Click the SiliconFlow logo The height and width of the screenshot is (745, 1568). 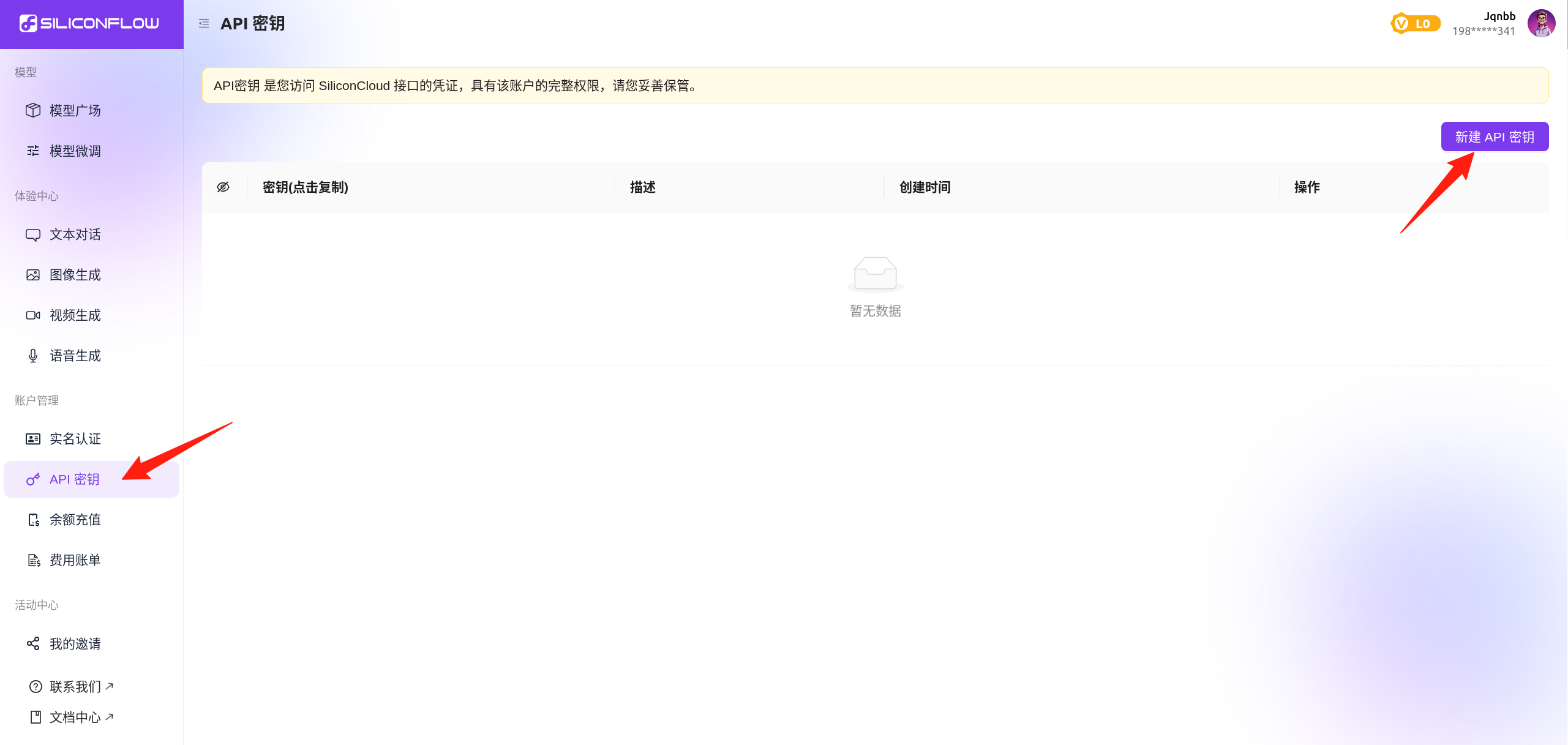[x=89, y=23]
